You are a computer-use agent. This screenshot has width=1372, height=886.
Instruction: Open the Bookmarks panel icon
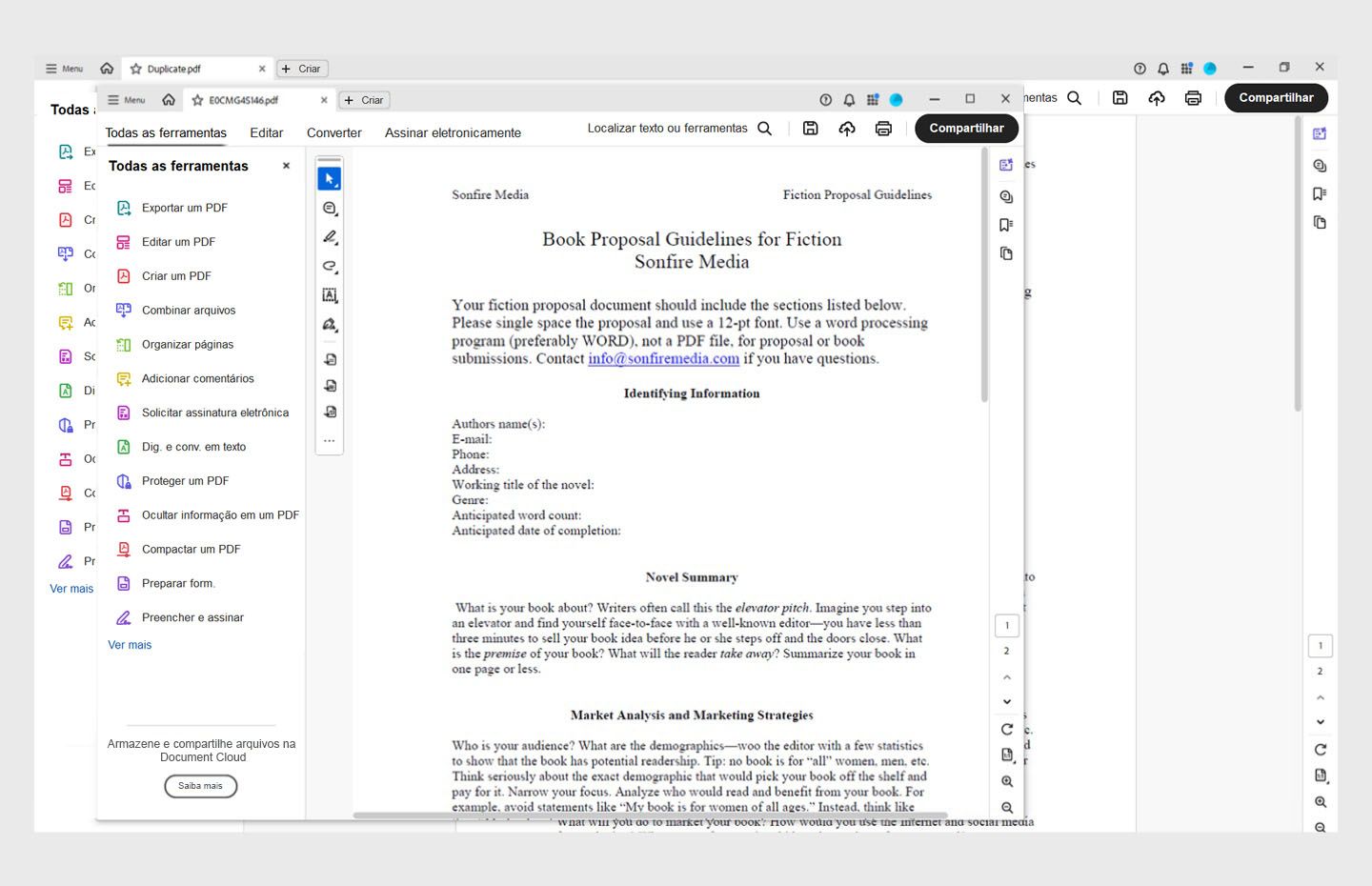click(1006, 225)
